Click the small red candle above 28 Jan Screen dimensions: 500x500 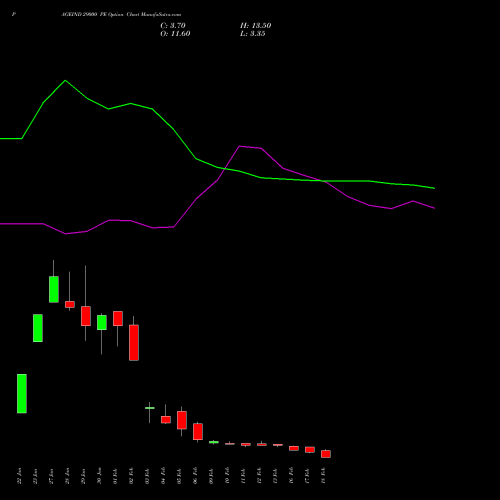(x=70, y=304)
